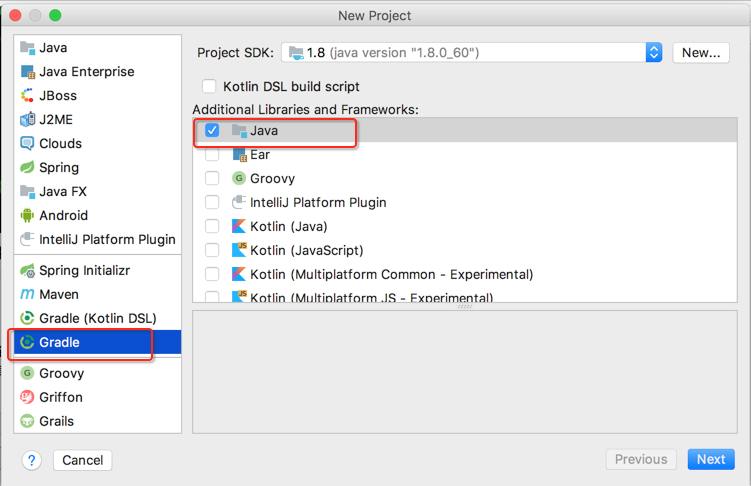
Task: Click the Project SDK 1.8 combo box
Action: pyautogui.click(x=472, y=53)
